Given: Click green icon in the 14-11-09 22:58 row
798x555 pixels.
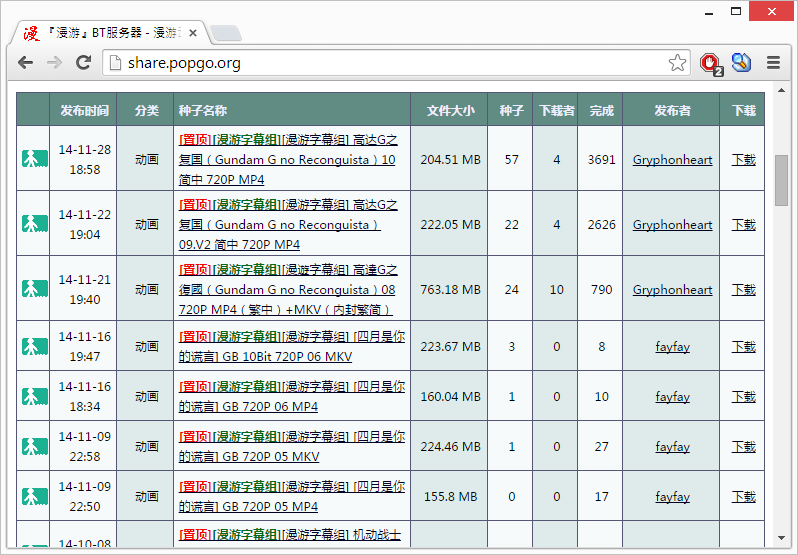Looking at the screenshot, I should (35, 447).
